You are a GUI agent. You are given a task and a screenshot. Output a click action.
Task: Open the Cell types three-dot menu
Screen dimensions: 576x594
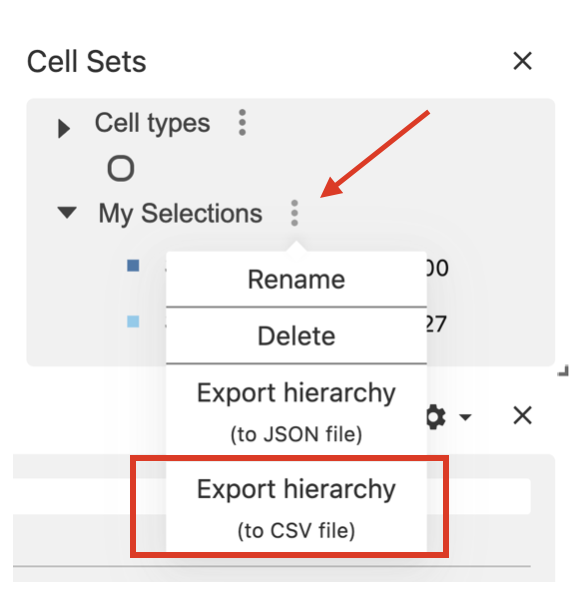click(x=243, y=122)
